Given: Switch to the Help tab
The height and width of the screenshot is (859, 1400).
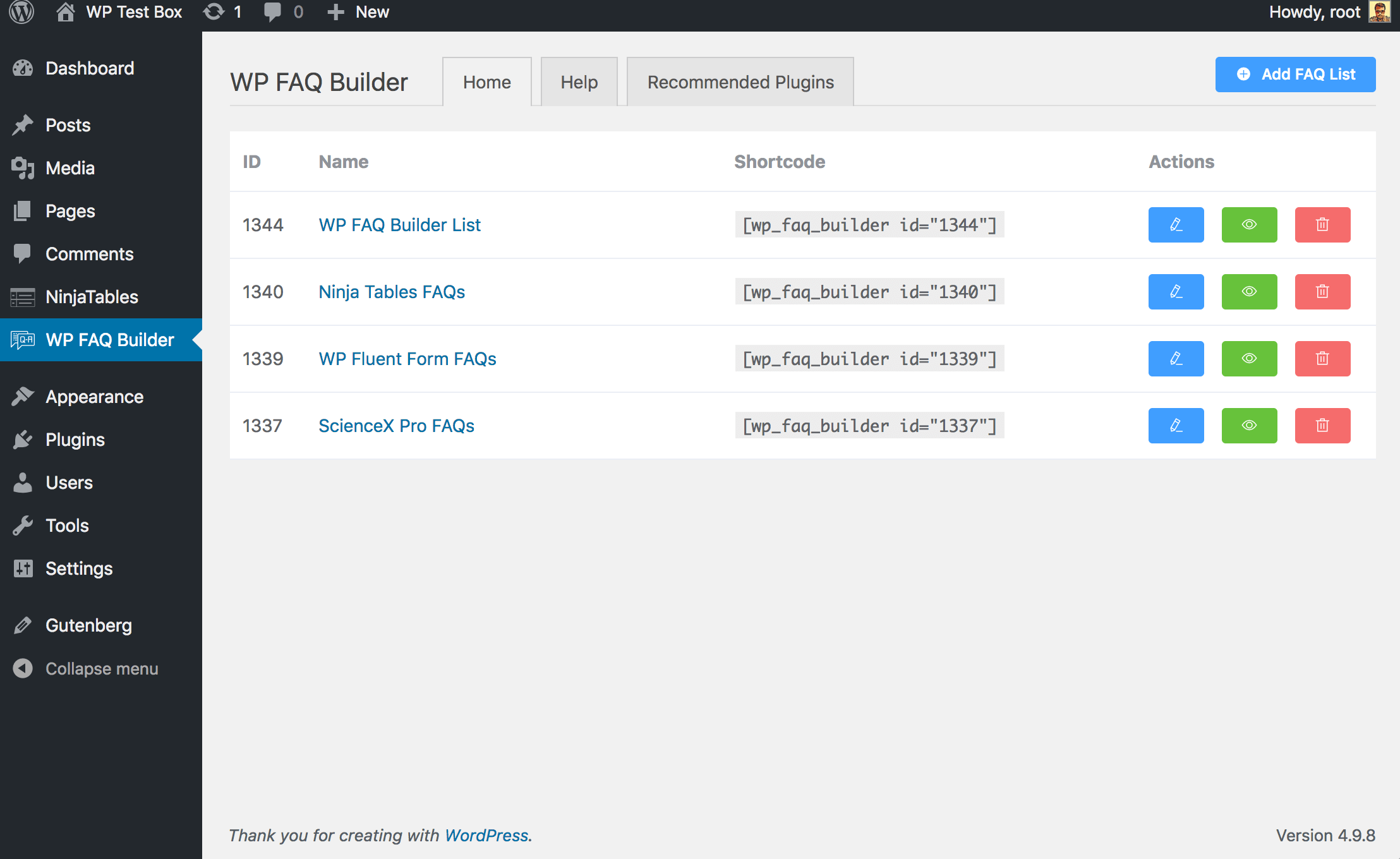Looking at the screenshot, I should click(579, 82).
